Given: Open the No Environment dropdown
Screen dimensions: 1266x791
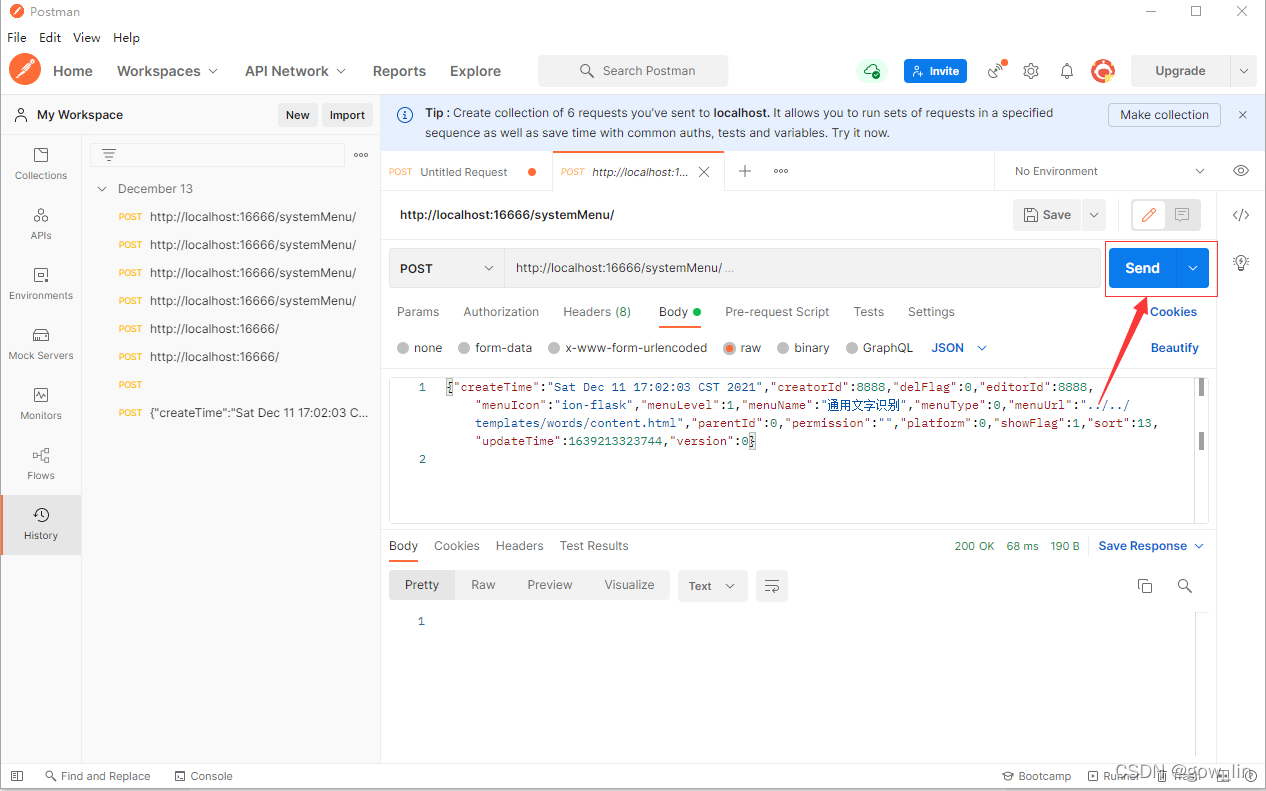Looking at the screenshot, I should 1109,171.
